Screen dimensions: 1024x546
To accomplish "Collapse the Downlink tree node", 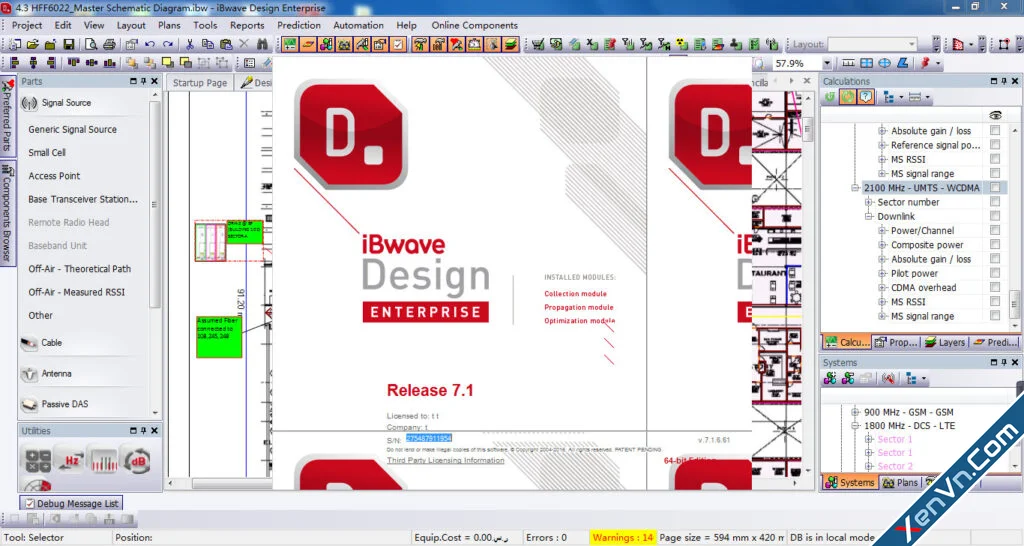I will 869,216.
